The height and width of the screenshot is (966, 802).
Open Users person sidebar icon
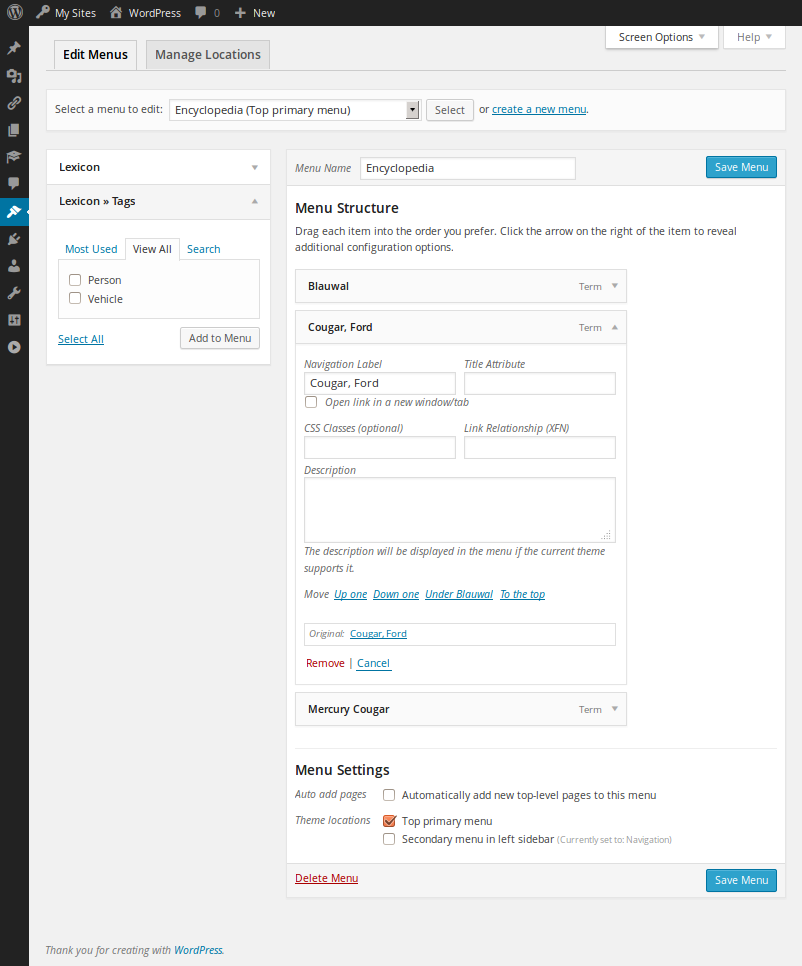14,266
